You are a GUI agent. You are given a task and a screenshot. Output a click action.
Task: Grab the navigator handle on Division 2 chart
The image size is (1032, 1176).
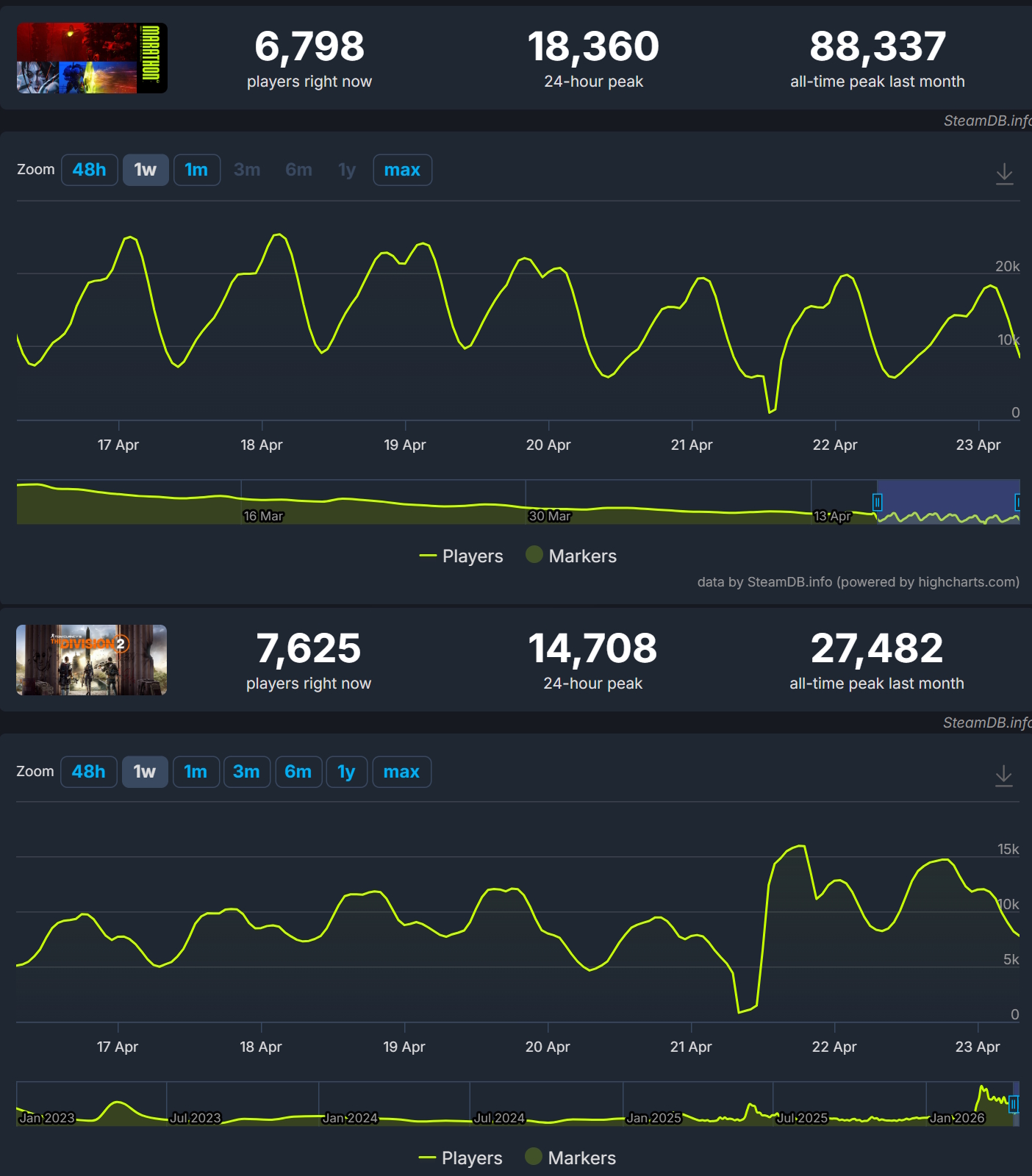(1014, 1104)
